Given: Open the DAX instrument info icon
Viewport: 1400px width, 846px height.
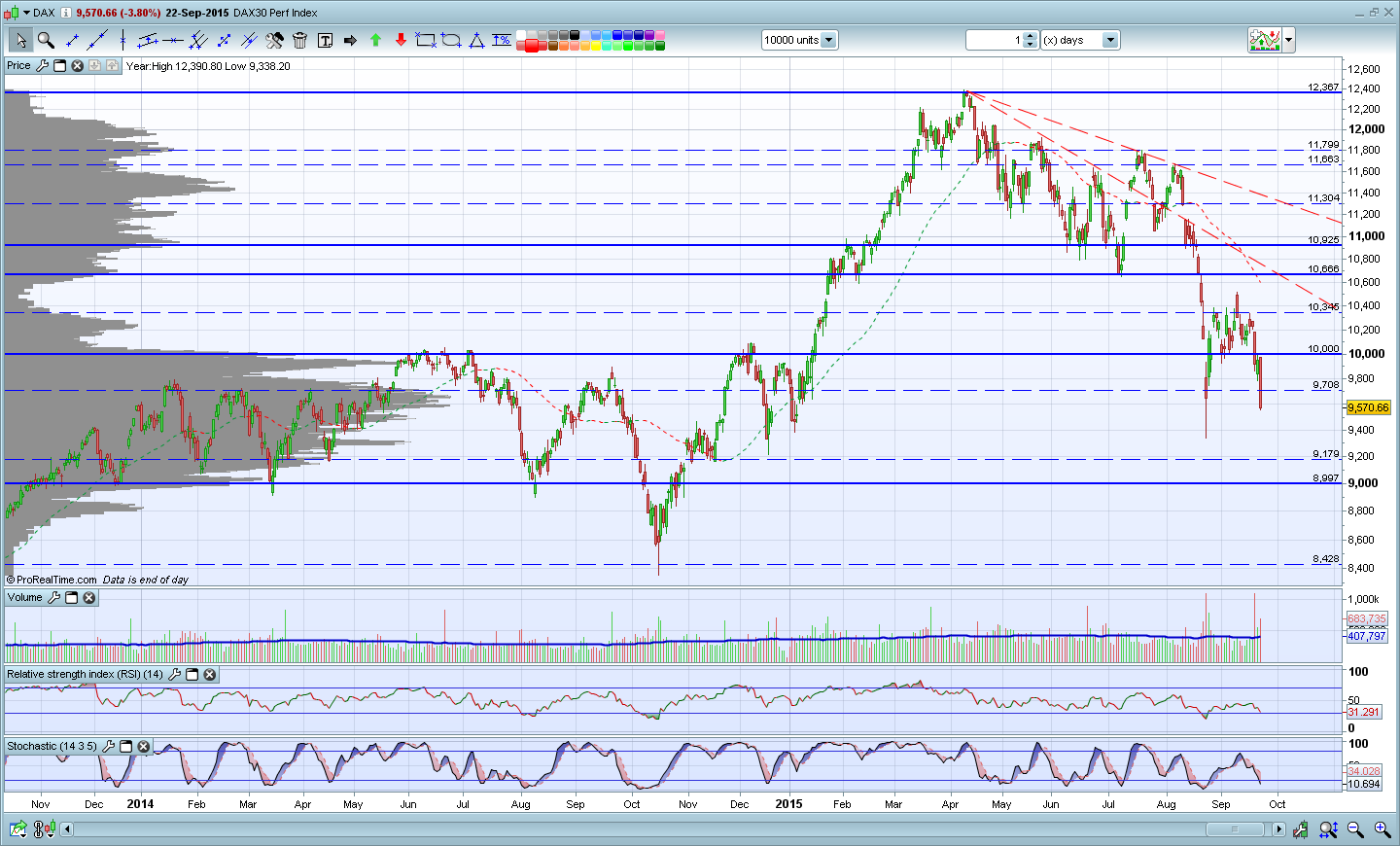Looking at the screenshot, I should point(66,13).
